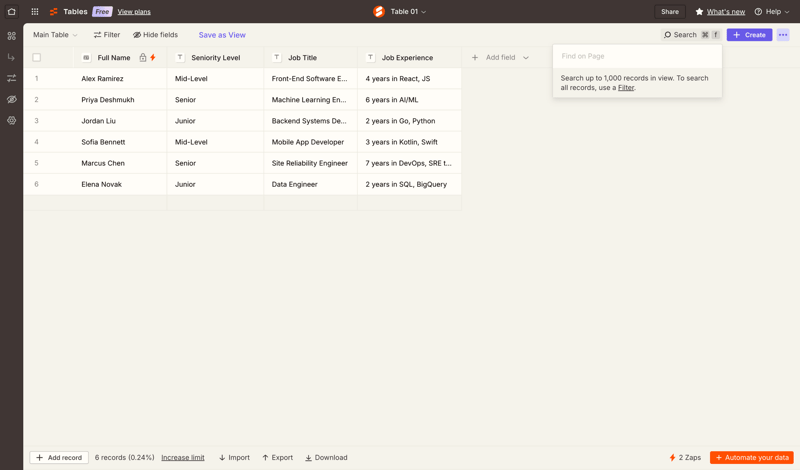This screenshot has height=470, width=800.
Task: Toggle the hidden-eye icon in left sidebar
Action: [11, 99]
